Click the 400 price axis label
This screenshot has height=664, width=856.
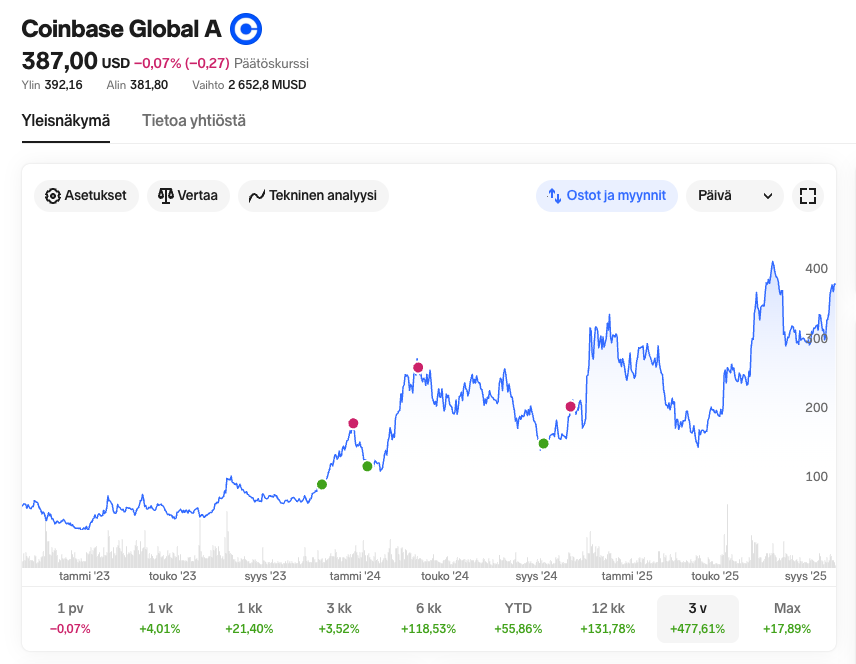816,269
